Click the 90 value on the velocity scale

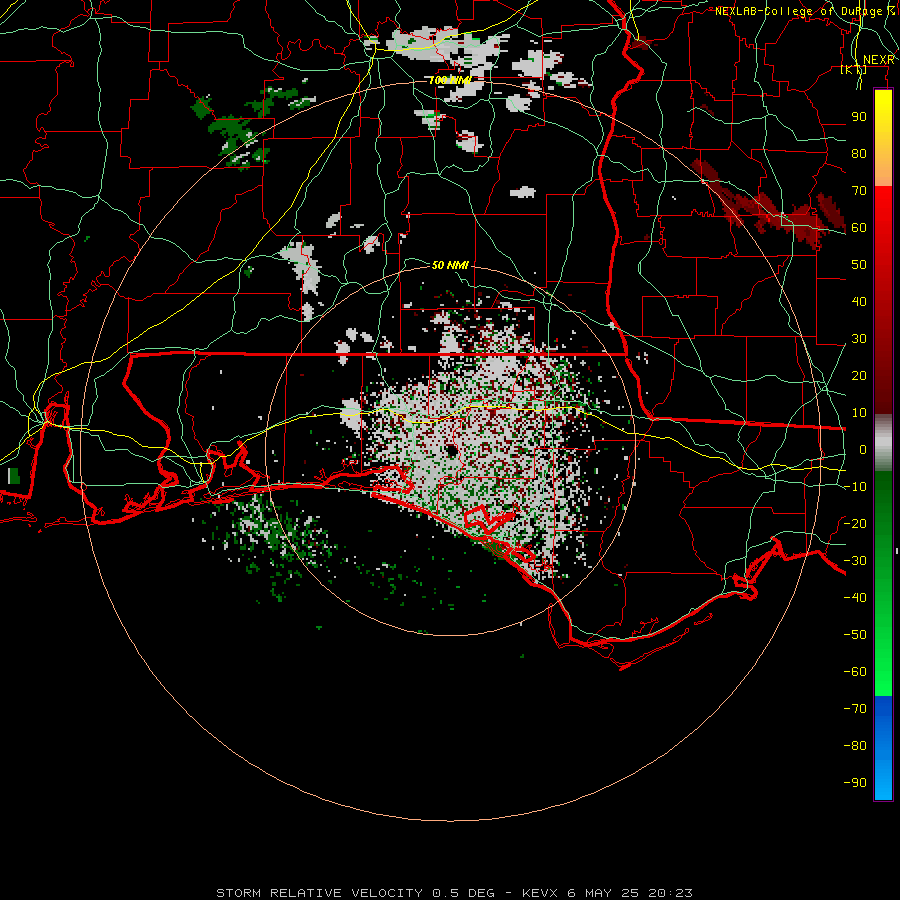[859, 117]
